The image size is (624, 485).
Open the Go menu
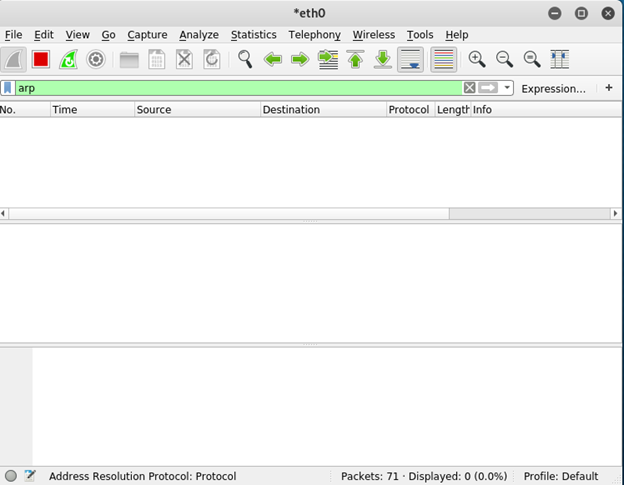tap(108, 35)
